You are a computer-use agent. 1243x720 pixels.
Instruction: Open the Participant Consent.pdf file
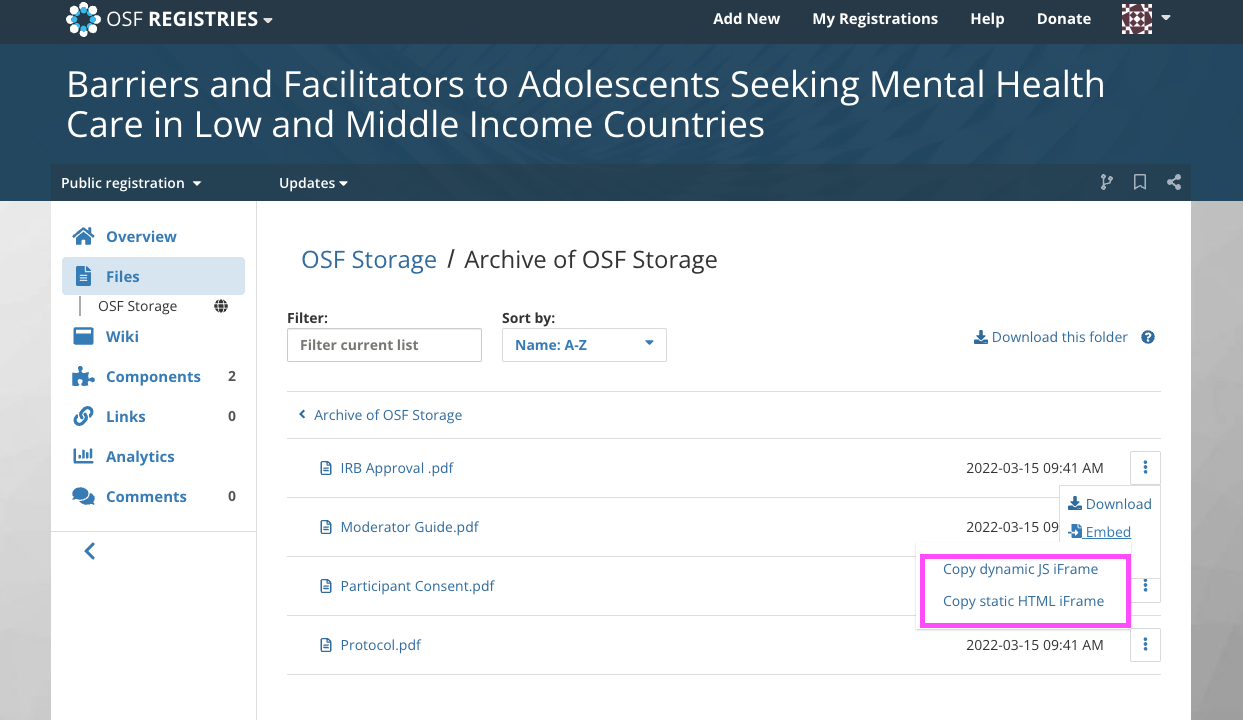point(417,586)
